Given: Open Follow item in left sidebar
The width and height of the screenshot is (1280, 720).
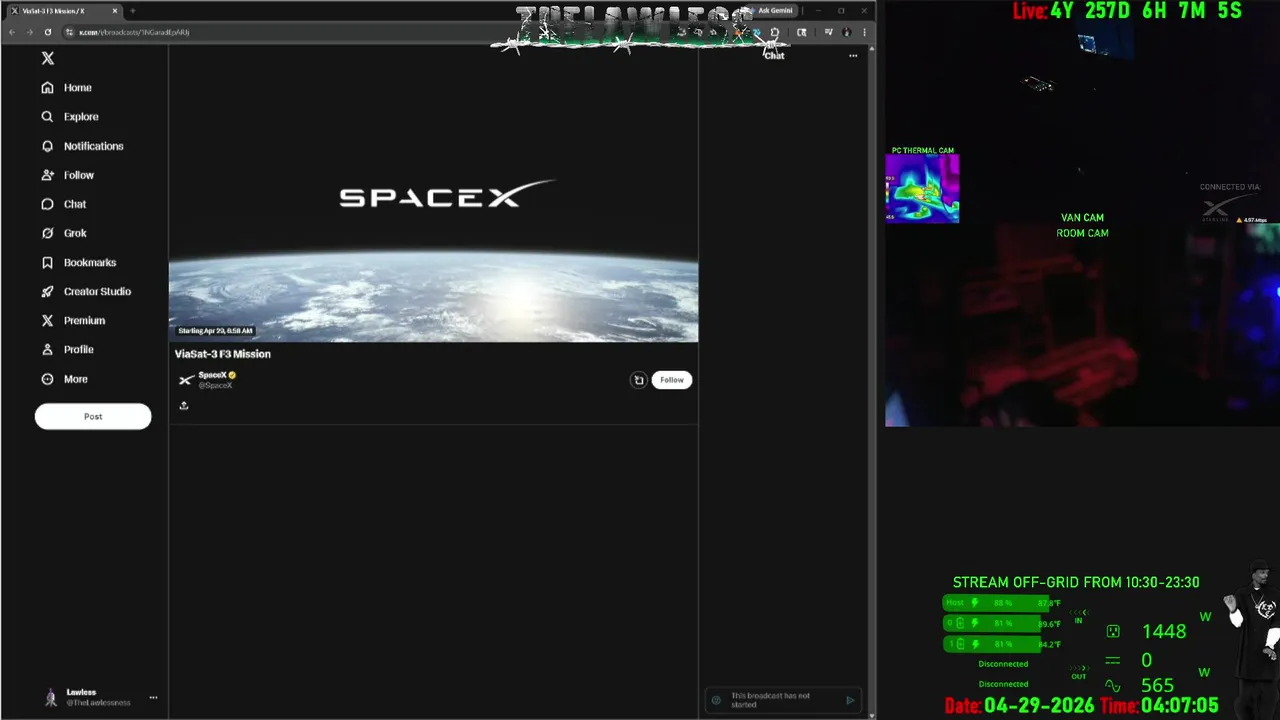Looking at the screenshot, I should (x=68, y=175).
